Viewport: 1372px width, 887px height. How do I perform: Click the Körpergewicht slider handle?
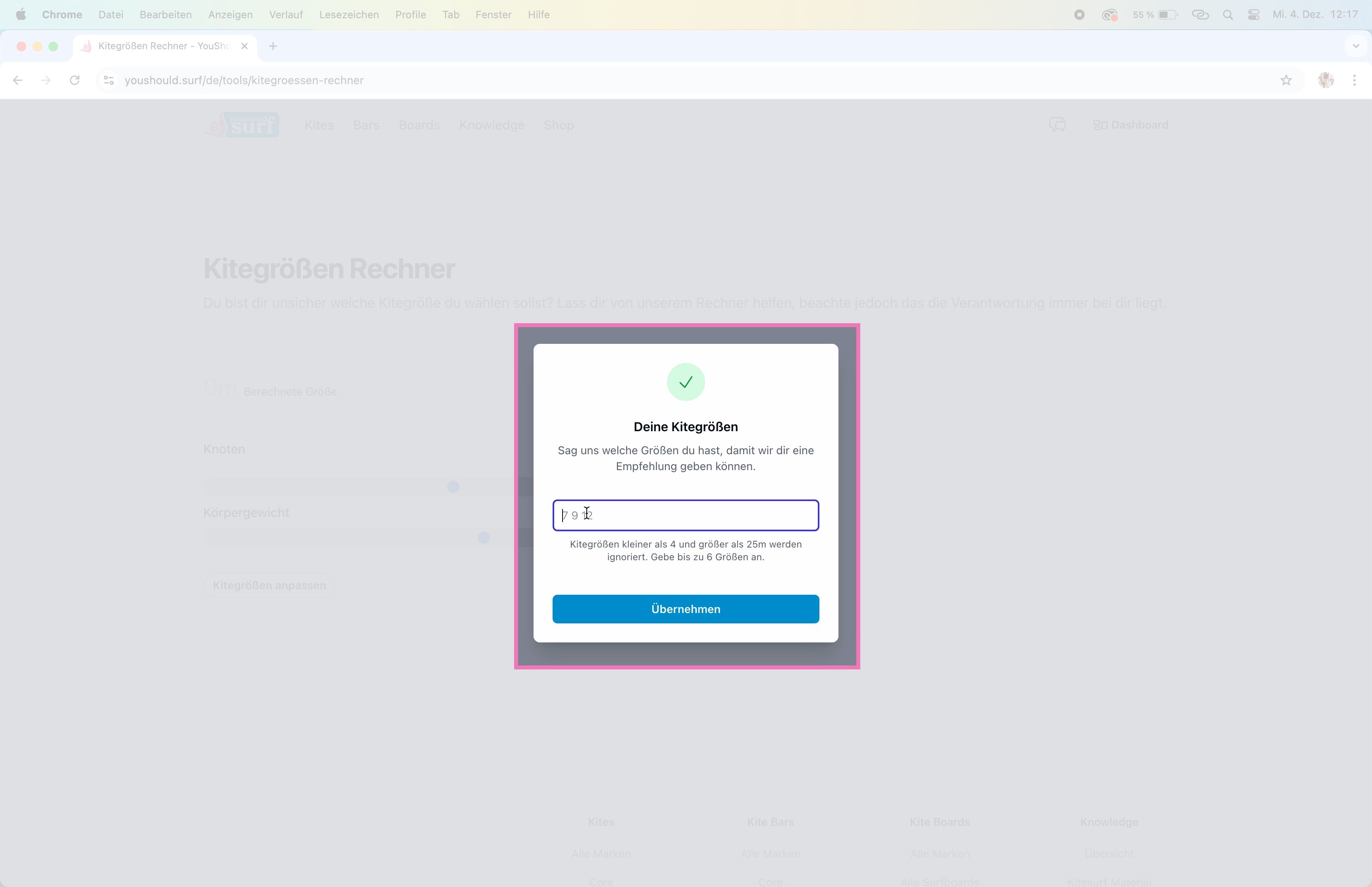pyautogui.click(x=484, y=537)
